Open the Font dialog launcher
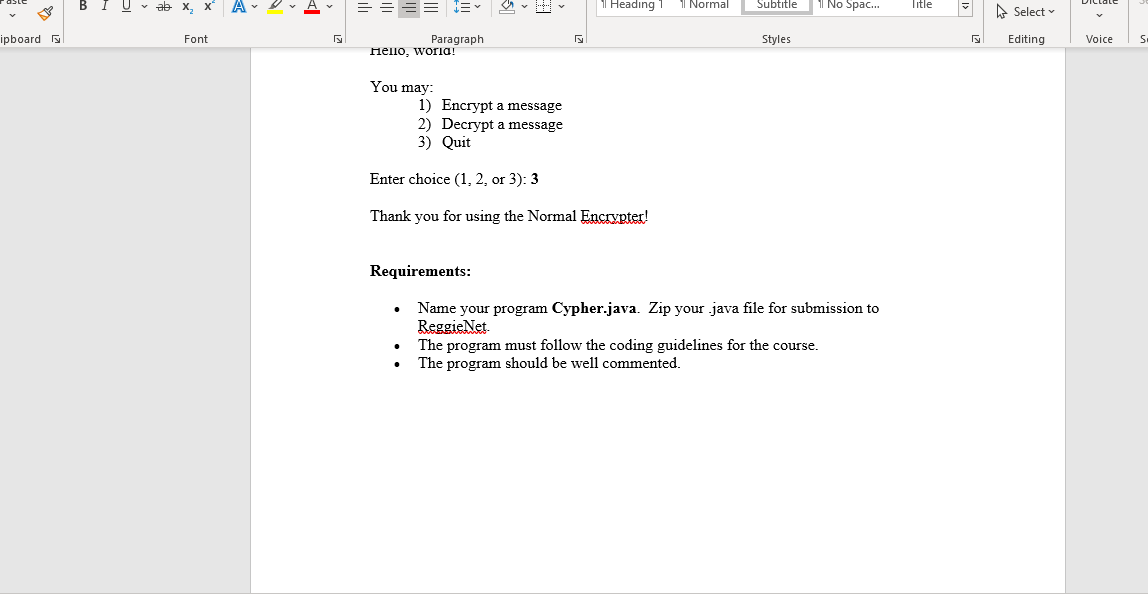The width and height of the screenshot is (1148, 594). point(338,38)
